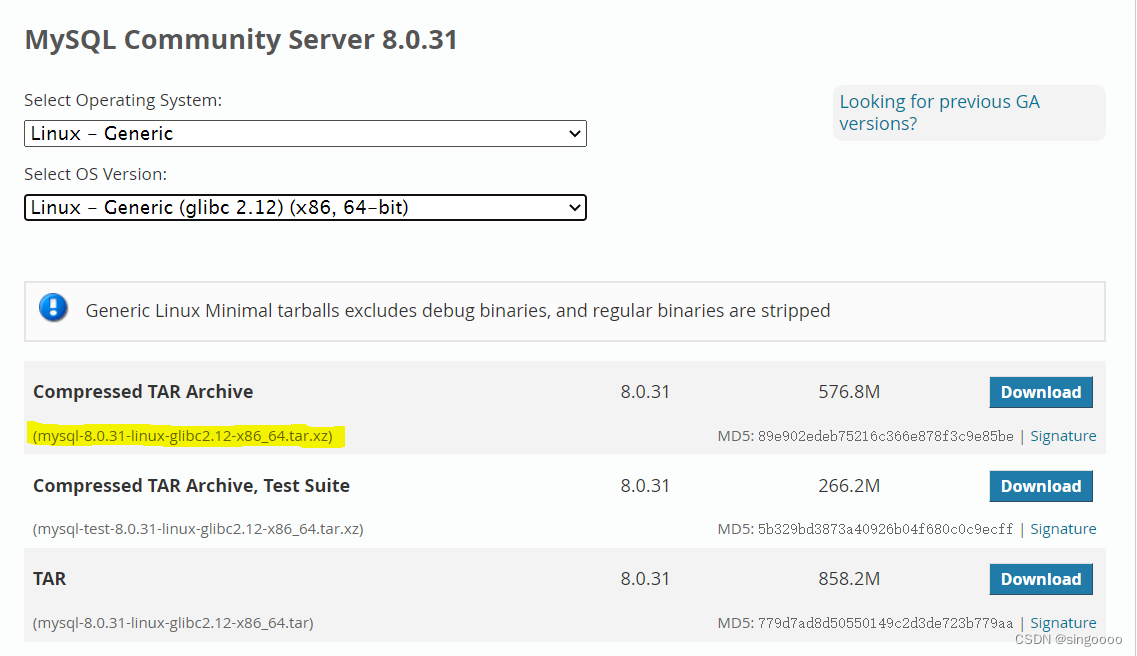Click filename mysql-test-8.0.31-linux-glibc2.12-x86_64.tar.xz
The image size is (1137, 656).
[x=198, y=528]
